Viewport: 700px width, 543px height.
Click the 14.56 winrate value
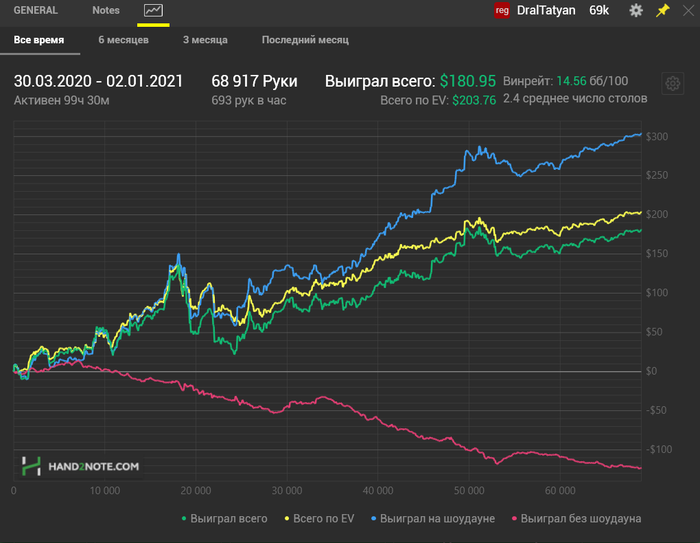pyautogui.click(x=571, y=81)
